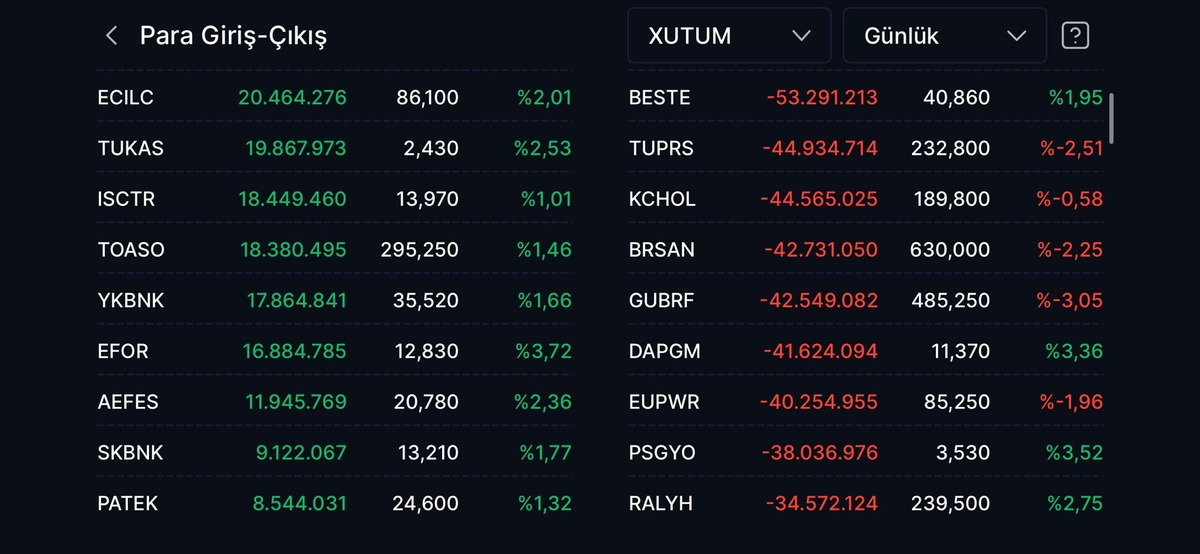Screen dimensions: 1200x554
Task: Open the TUKAS inflow entry
Action: (x=335, y=148)
